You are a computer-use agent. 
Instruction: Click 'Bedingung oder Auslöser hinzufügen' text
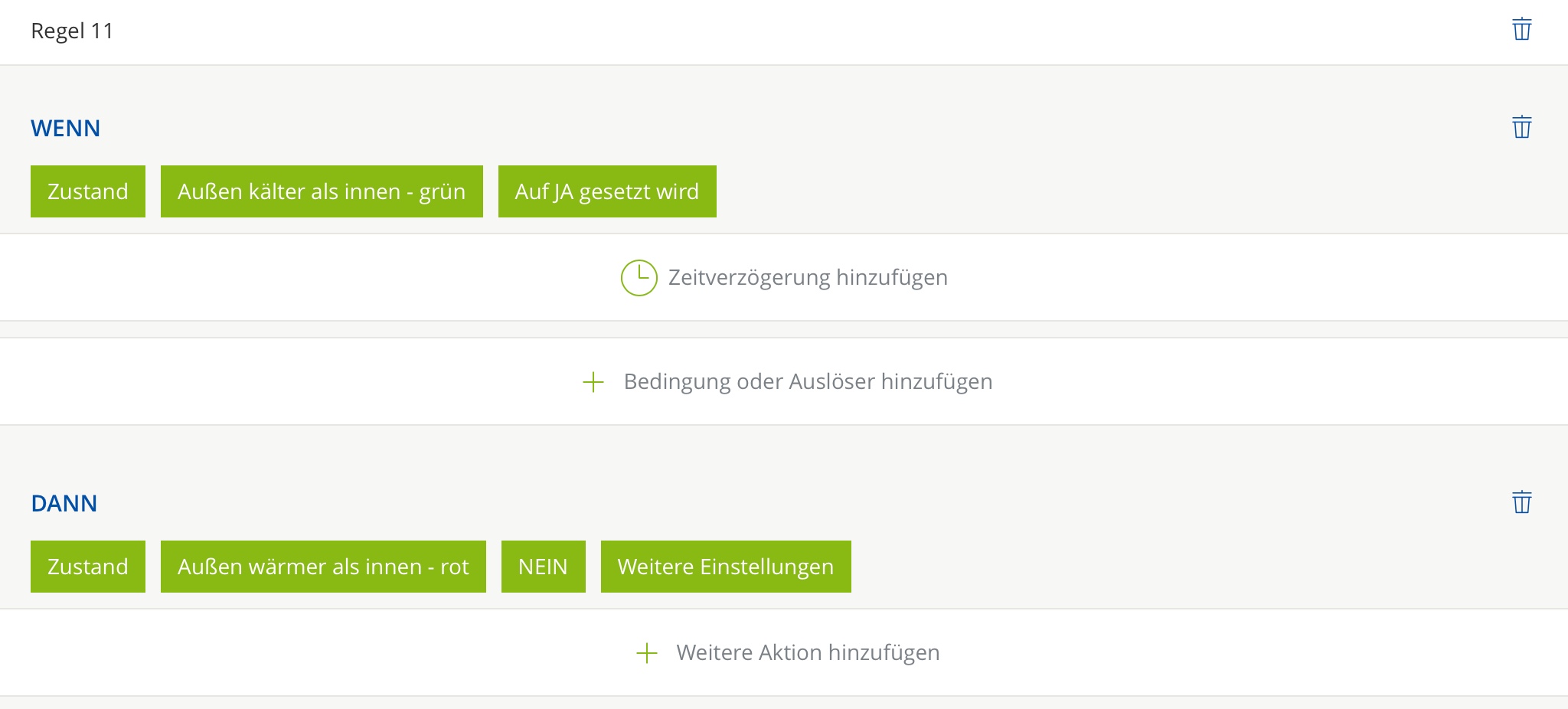tap(808, 381)
